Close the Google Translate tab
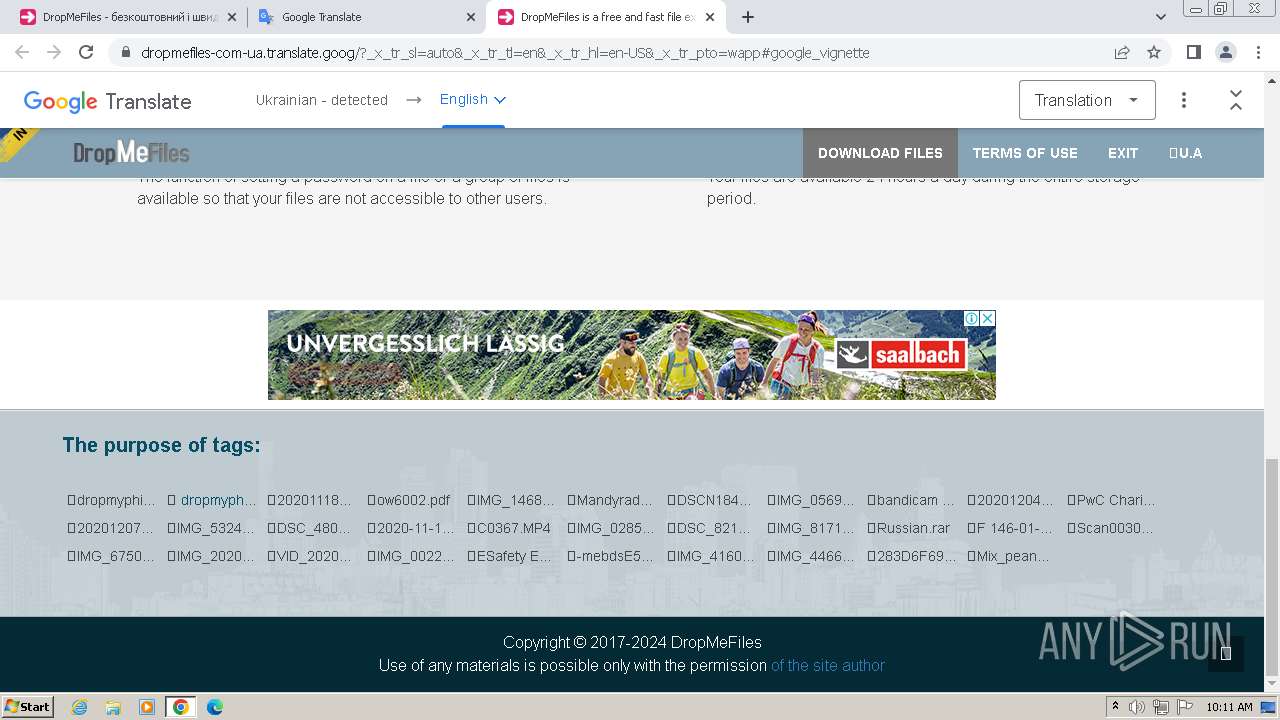 [470, 17]
